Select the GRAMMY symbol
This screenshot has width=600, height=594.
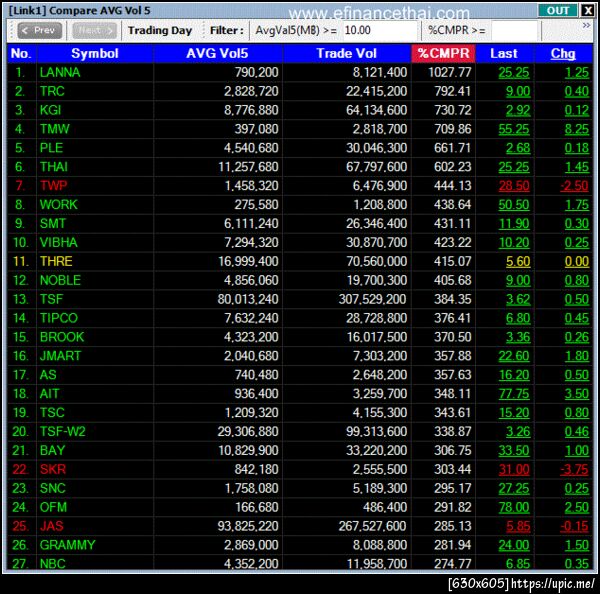point(67,545)
